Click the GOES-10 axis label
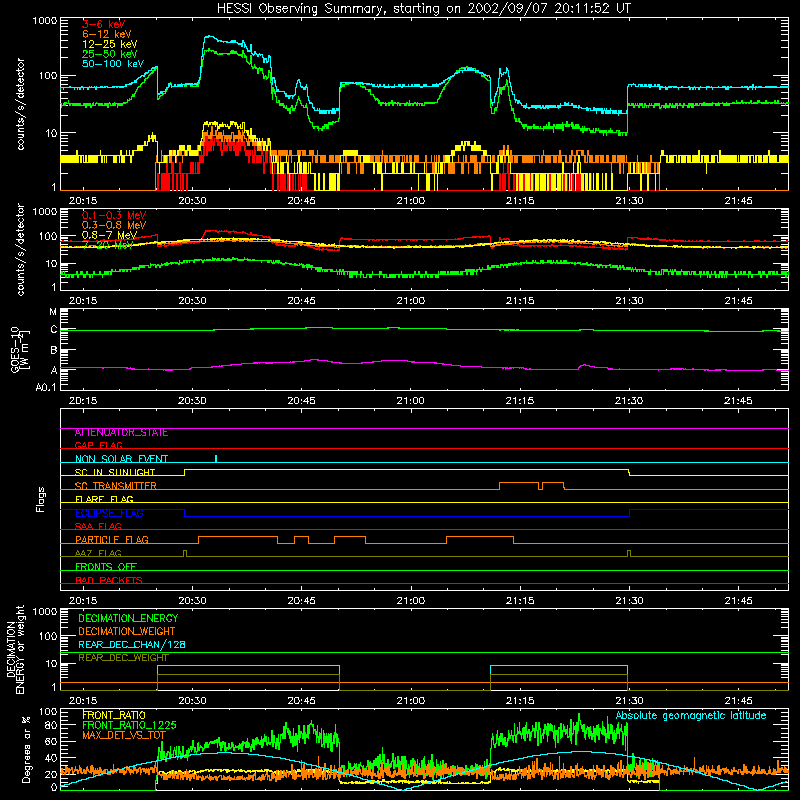Screen dimensions: 800x800 [x=20, y=349]
